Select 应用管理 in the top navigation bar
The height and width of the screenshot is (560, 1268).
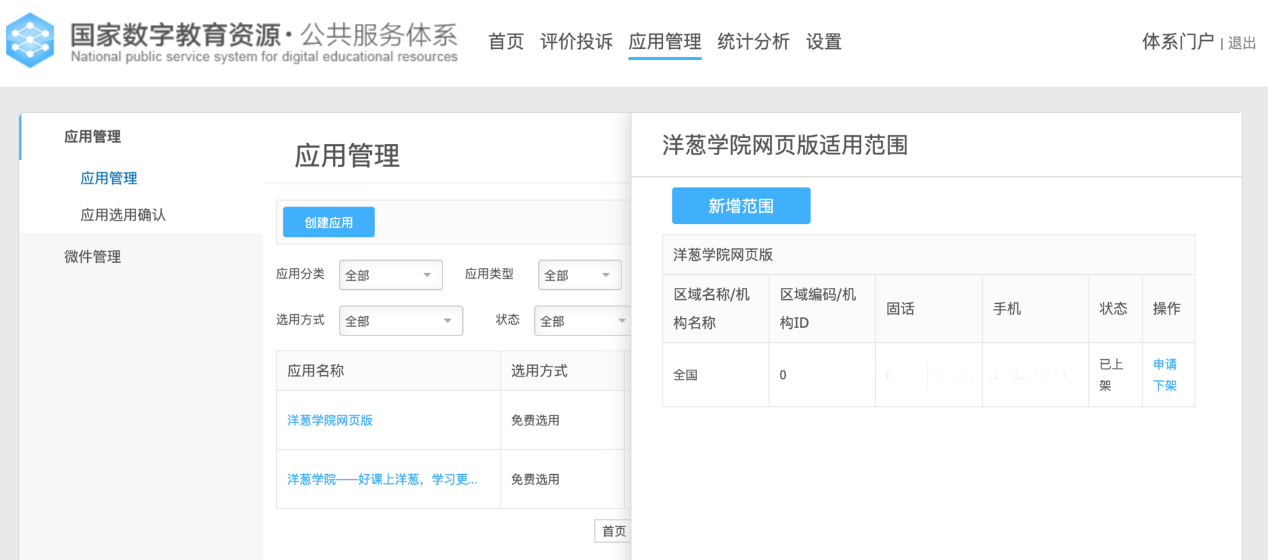coord(664,42)
